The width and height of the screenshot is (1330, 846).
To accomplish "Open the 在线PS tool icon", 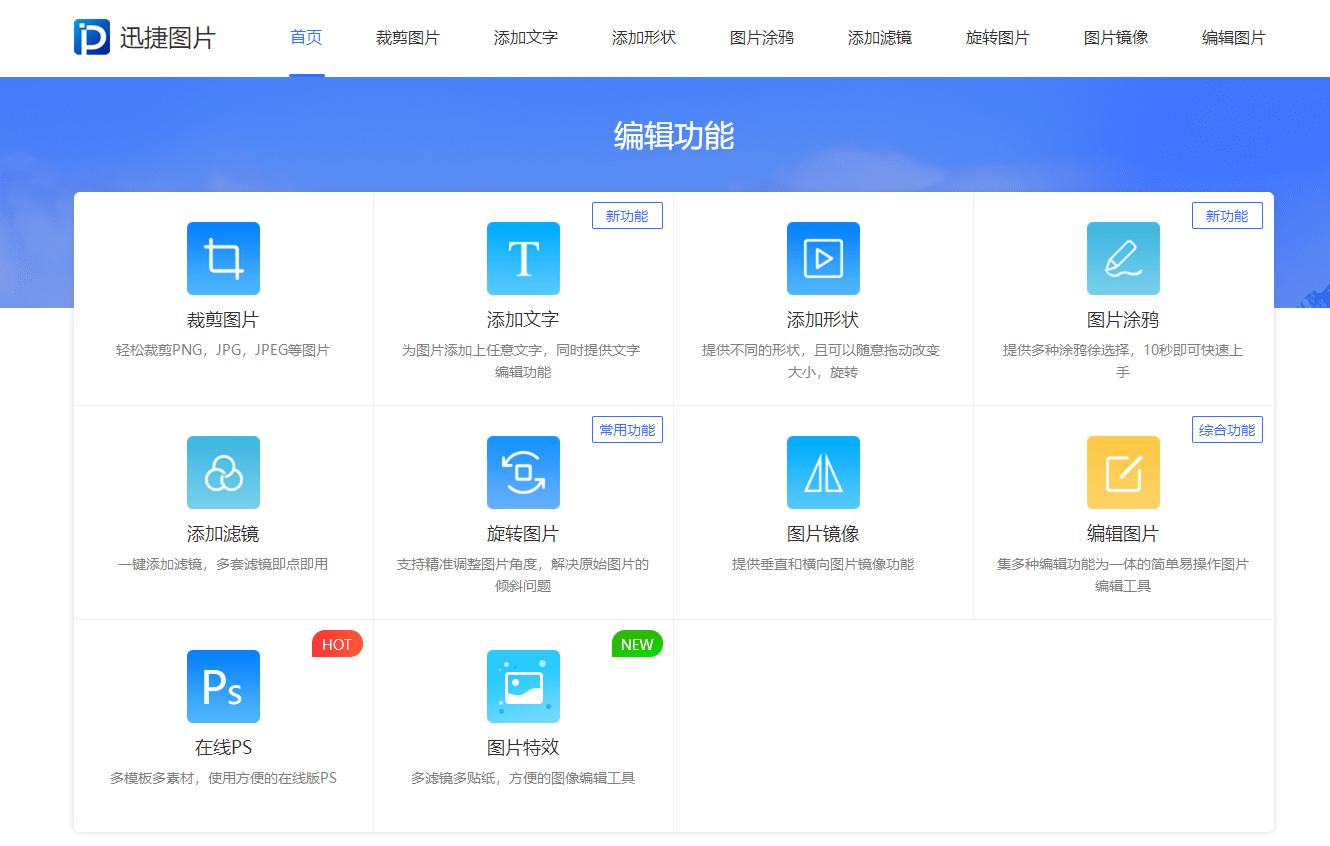I will 223,686.
